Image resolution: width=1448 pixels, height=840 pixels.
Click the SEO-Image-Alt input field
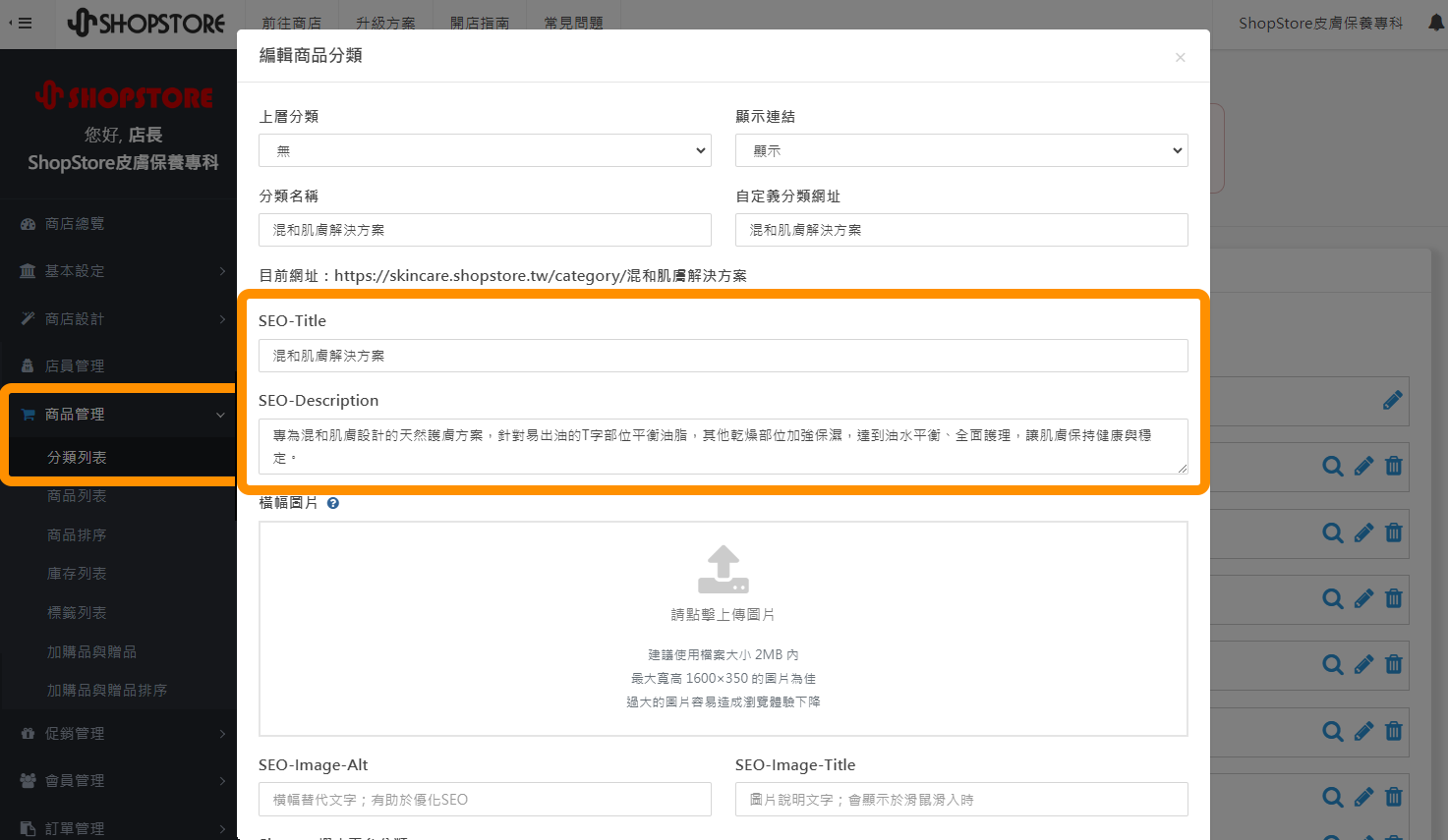(x=485, y=800)
